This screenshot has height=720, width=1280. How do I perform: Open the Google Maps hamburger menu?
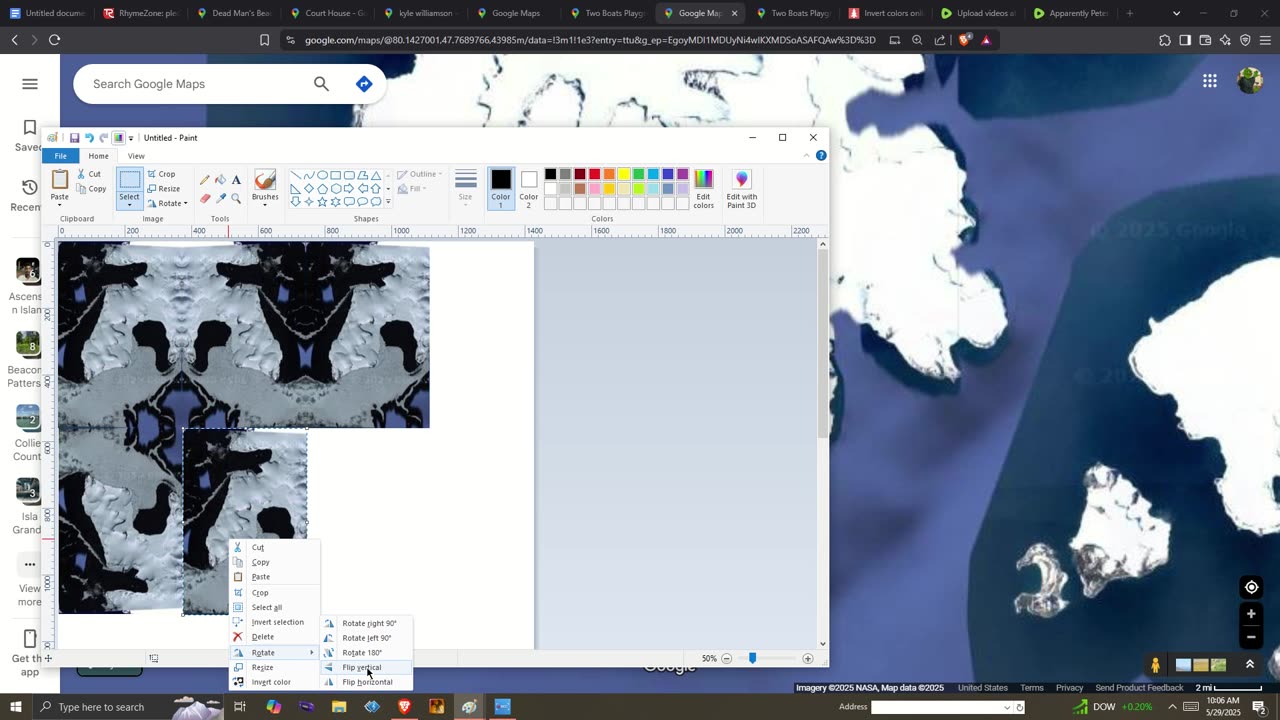tap(30, 84)
